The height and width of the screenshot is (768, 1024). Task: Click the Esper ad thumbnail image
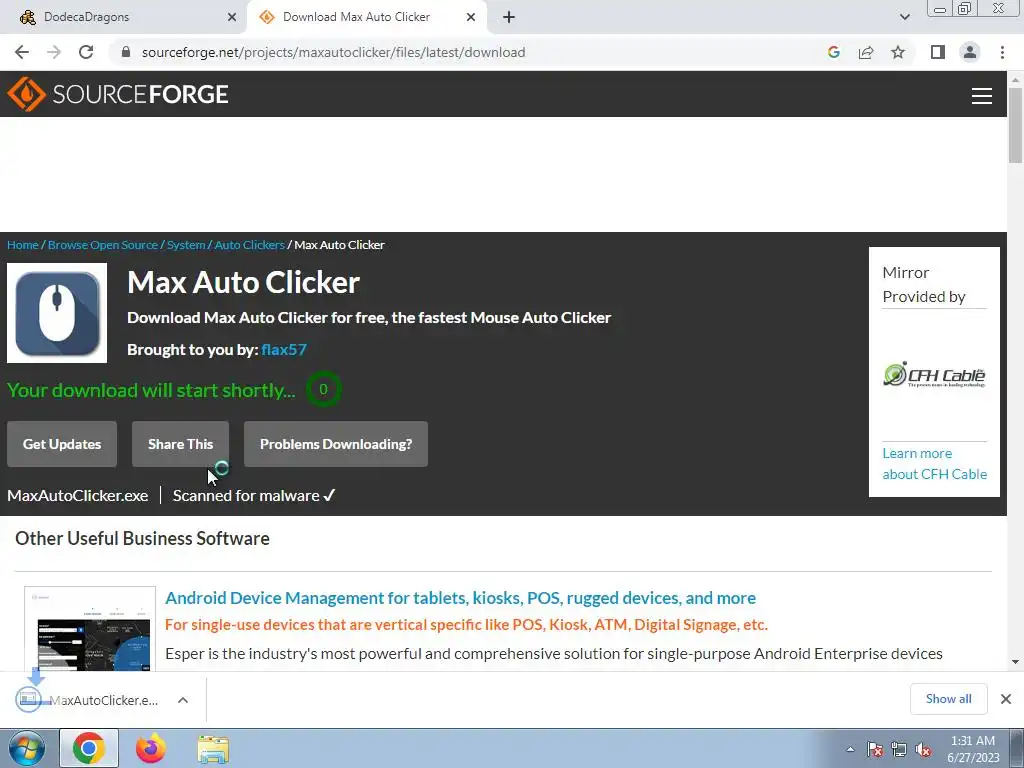pos(90,628)
